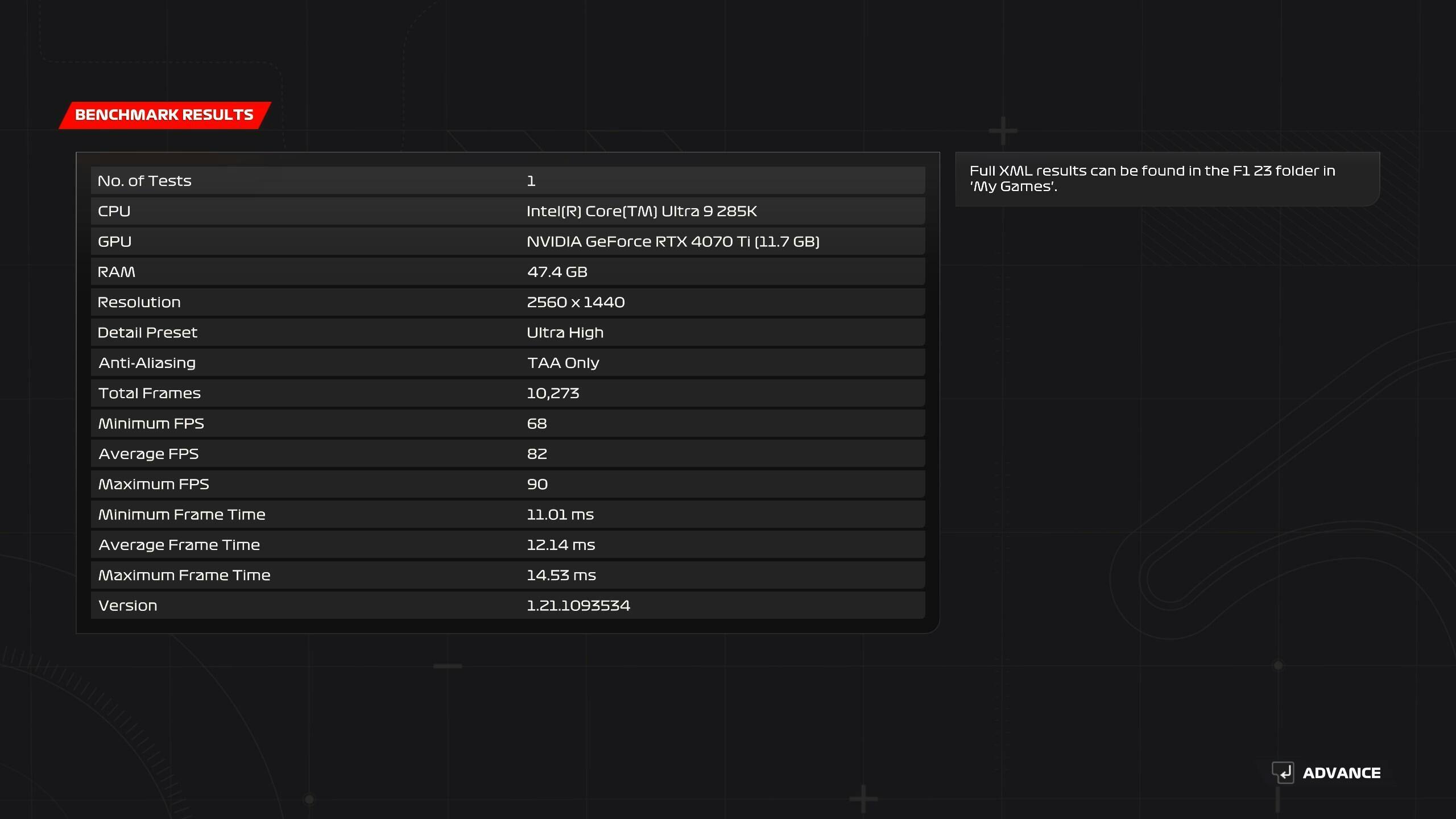Click the '12.14 ms' frame time value
This screenshot has height=819, width=1456.
pyautogui.click(x=561, y=545)
